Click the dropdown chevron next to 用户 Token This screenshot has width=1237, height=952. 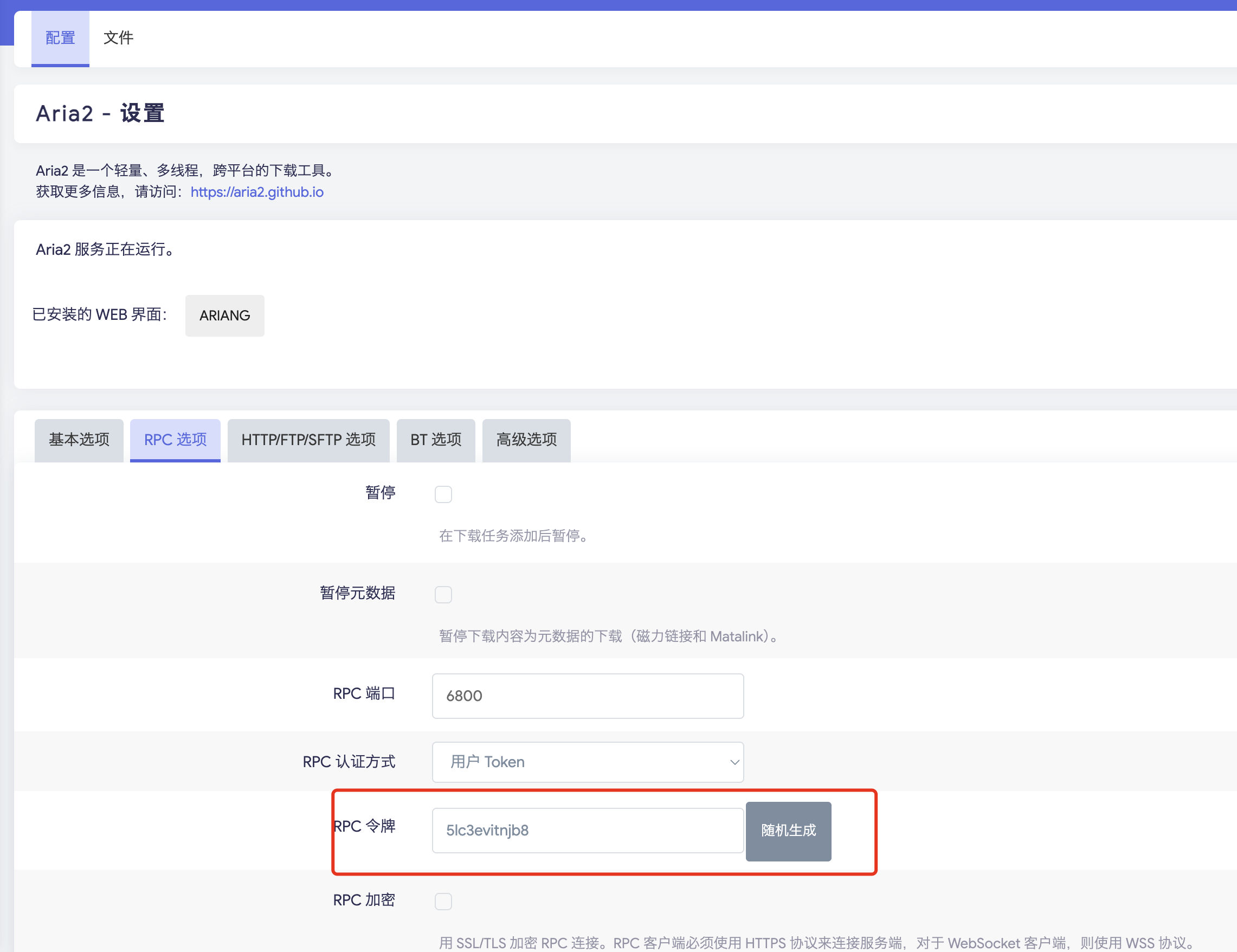(733, 762)
